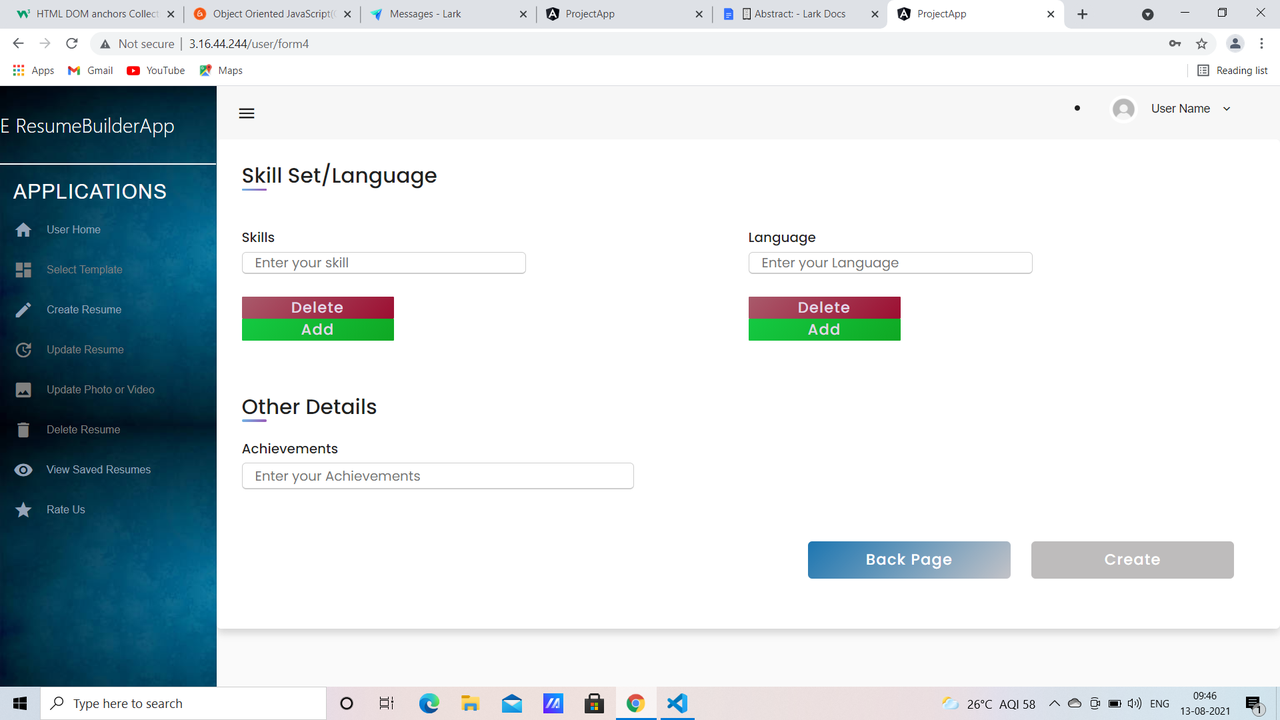Click the Create button
Viewport: 1280px width, 720px height.
click(x=1132, y=560)
